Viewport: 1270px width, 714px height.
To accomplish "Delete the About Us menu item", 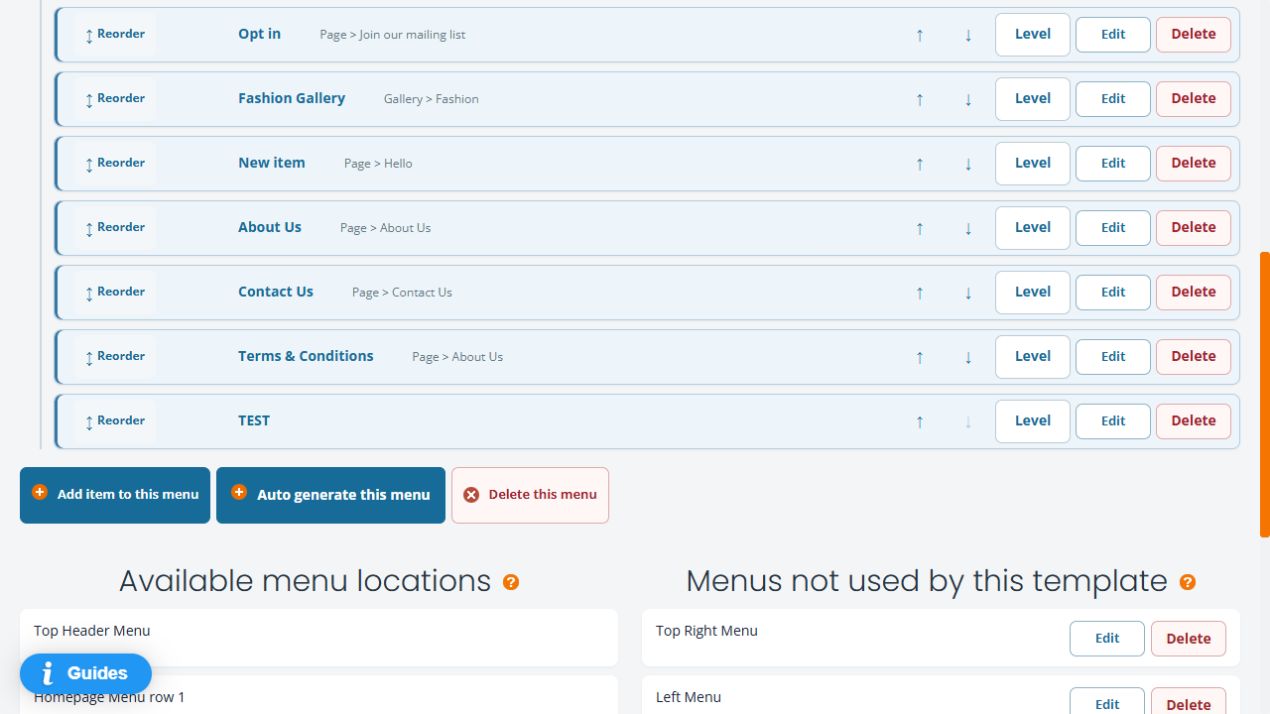I will [x=1193, y=228].
